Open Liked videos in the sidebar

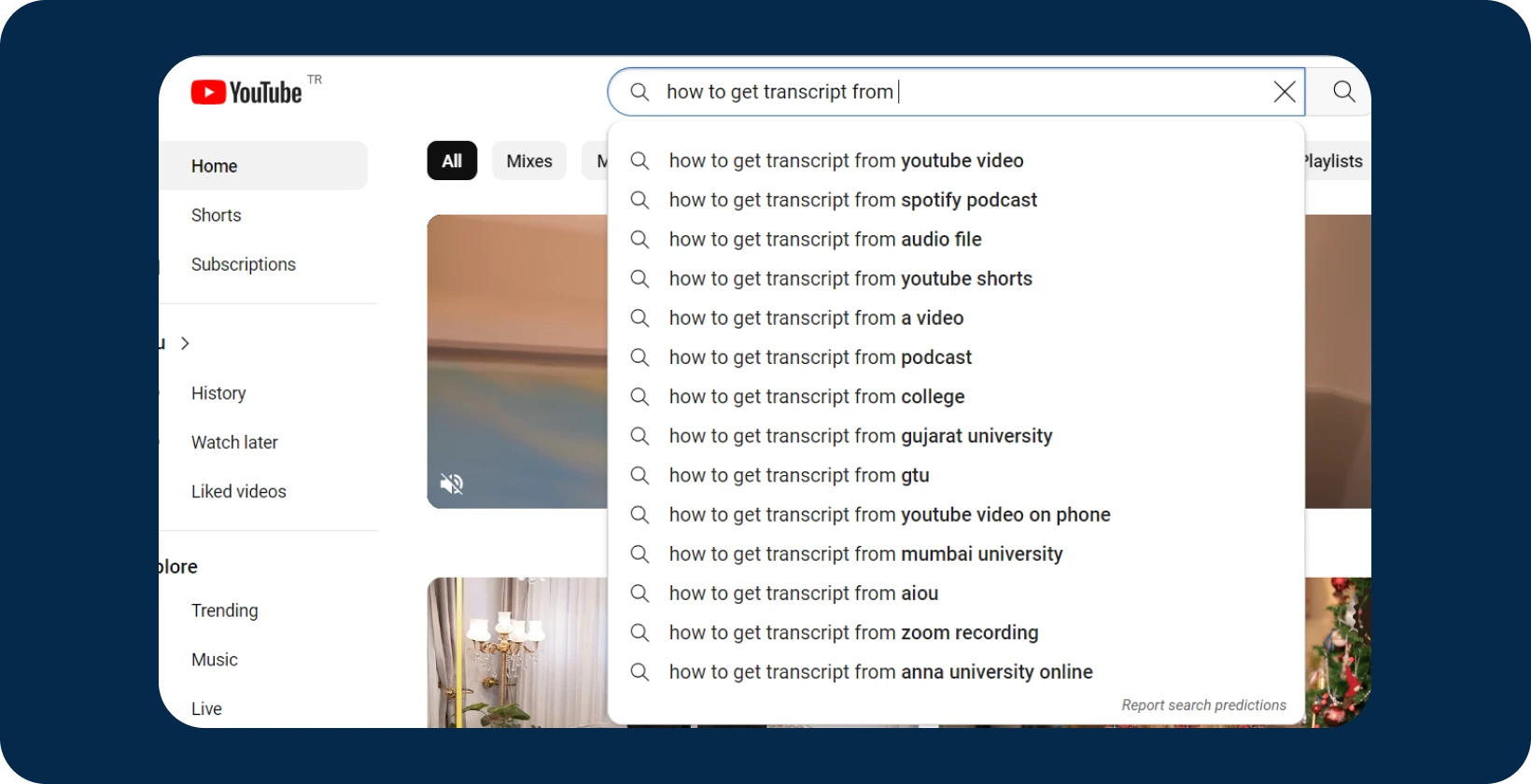(239, 491)
